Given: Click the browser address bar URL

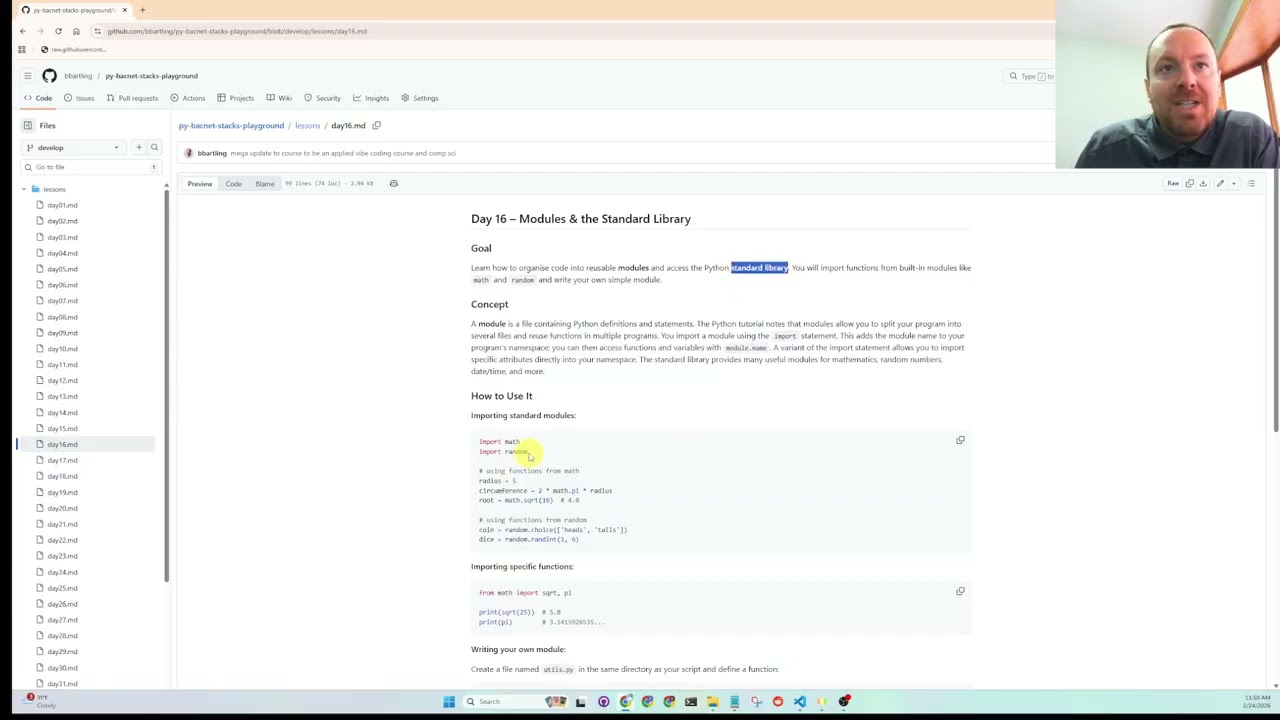Looking at the screenshot, I should 237,31.
